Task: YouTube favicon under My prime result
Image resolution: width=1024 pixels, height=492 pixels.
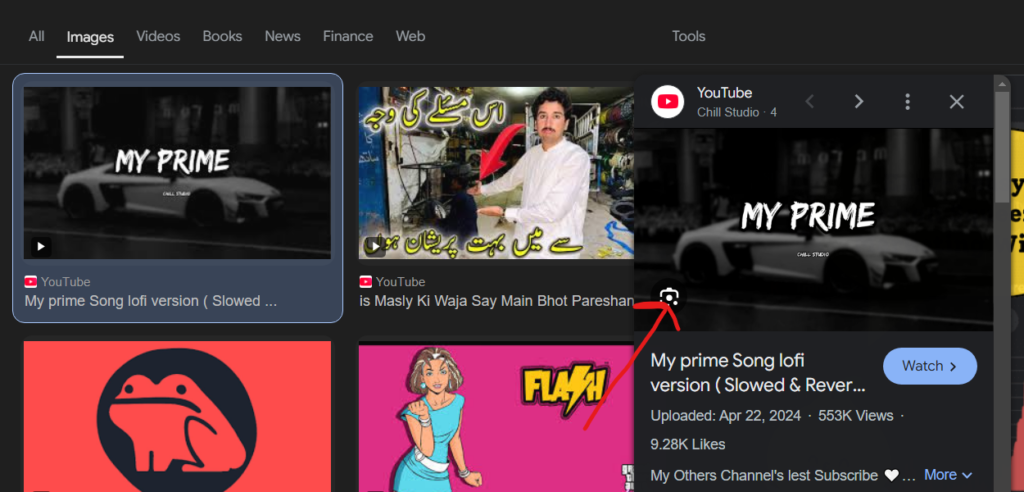Action: [31, 282]
